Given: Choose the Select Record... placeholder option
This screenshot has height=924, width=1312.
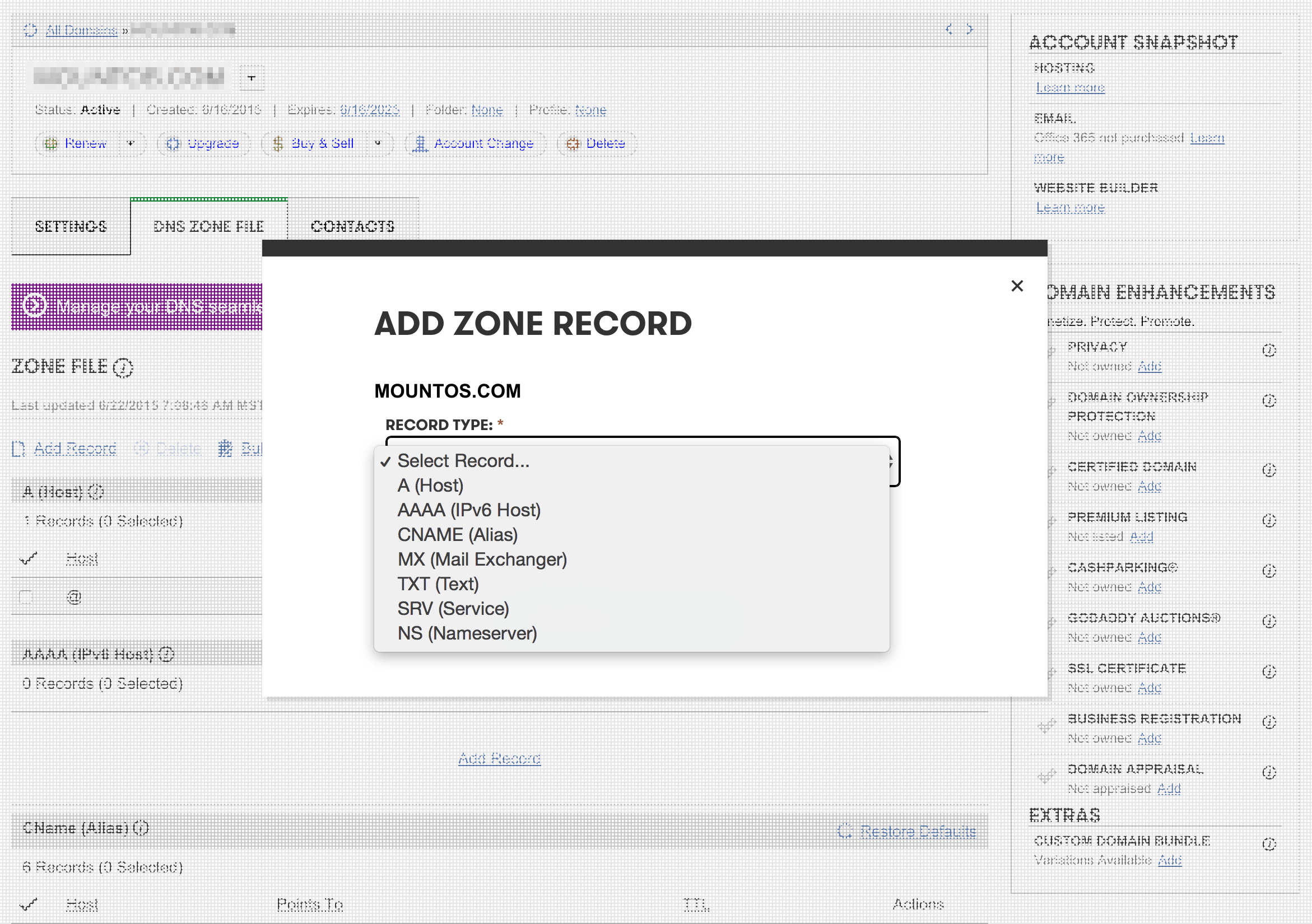Looking at the screenshot, I should point(631,460).
